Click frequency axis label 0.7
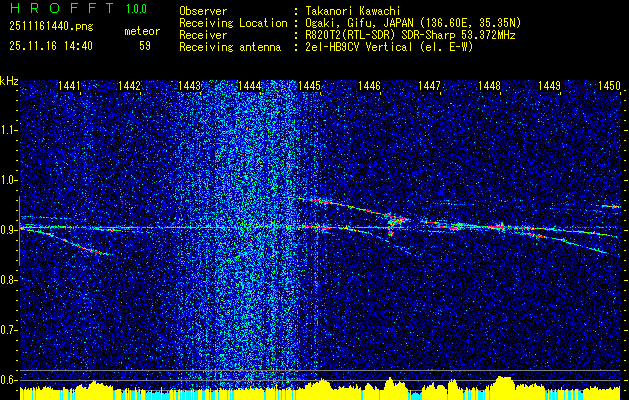 (8, 330)
